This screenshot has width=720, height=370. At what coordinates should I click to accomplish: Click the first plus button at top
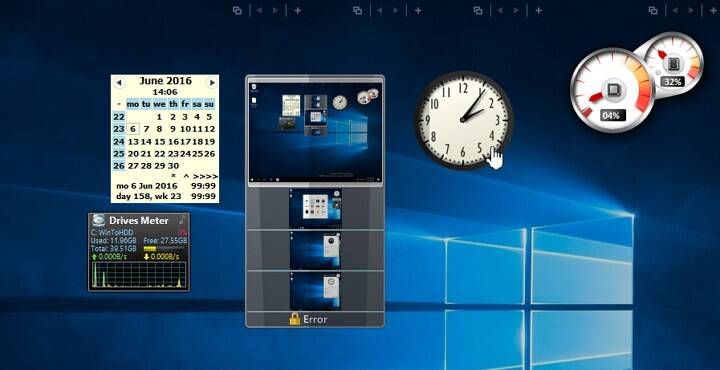click(298, 10)
